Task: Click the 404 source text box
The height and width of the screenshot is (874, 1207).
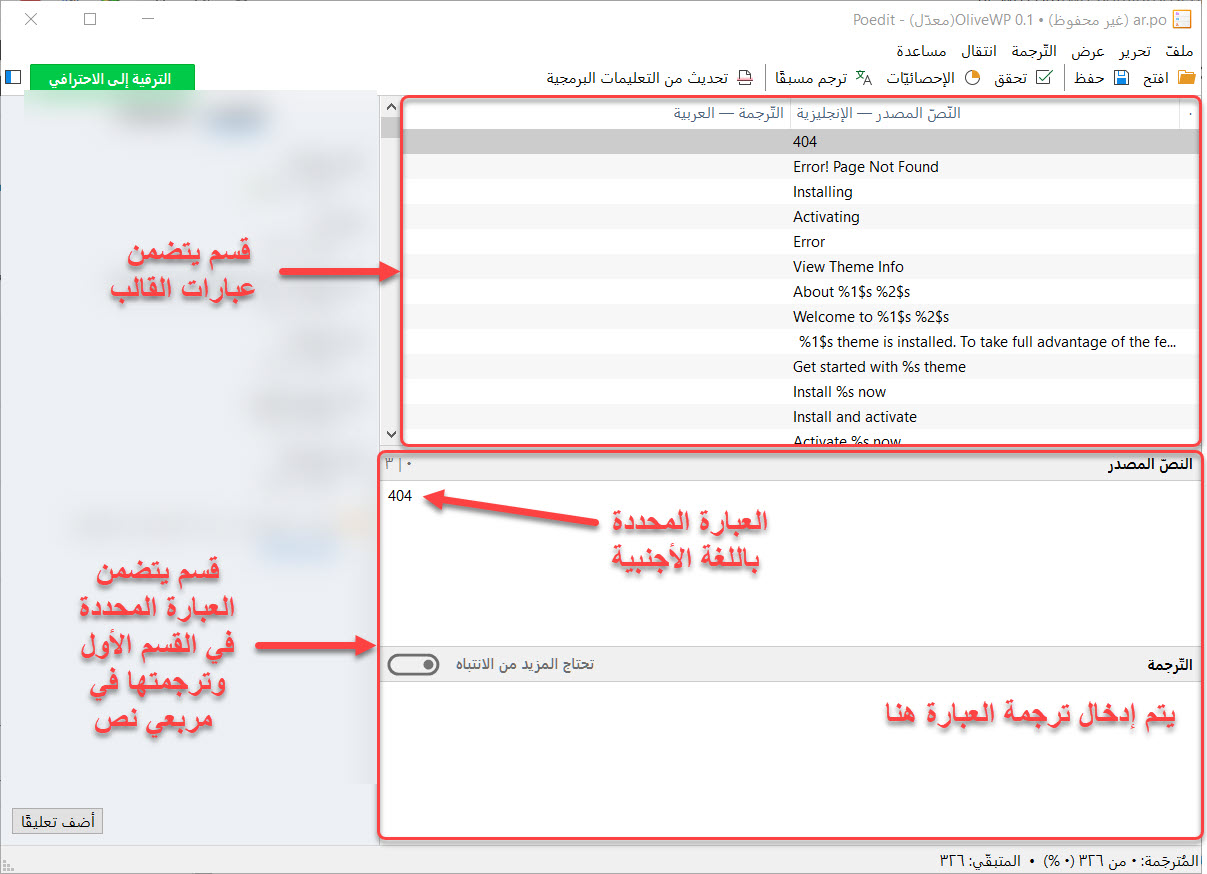Action: 790,563
